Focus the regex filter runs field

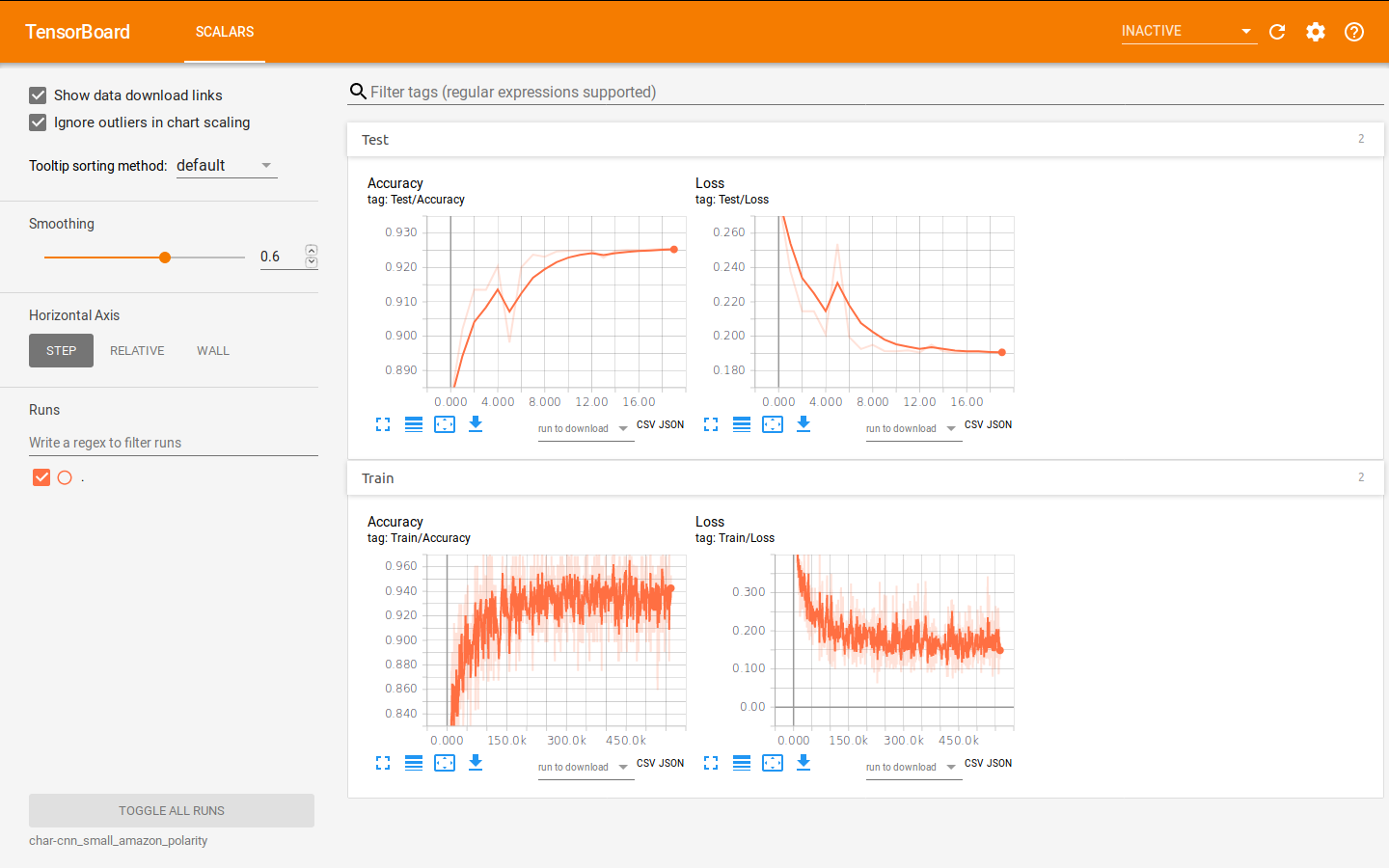pos(174,443)
